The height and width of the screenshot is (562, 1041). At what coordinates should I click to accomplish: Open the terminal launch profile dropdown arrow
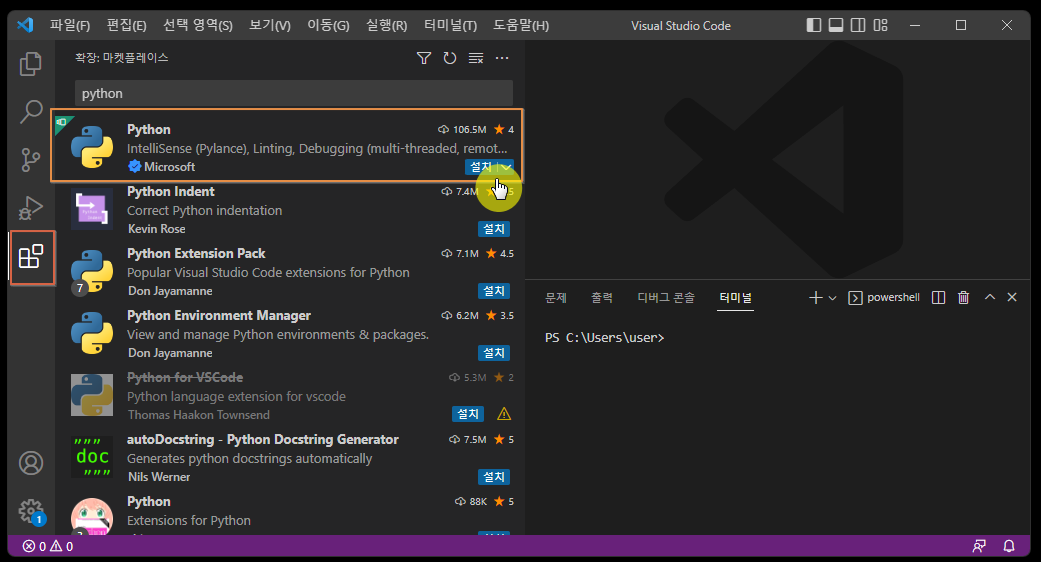(x=832, y=298)
